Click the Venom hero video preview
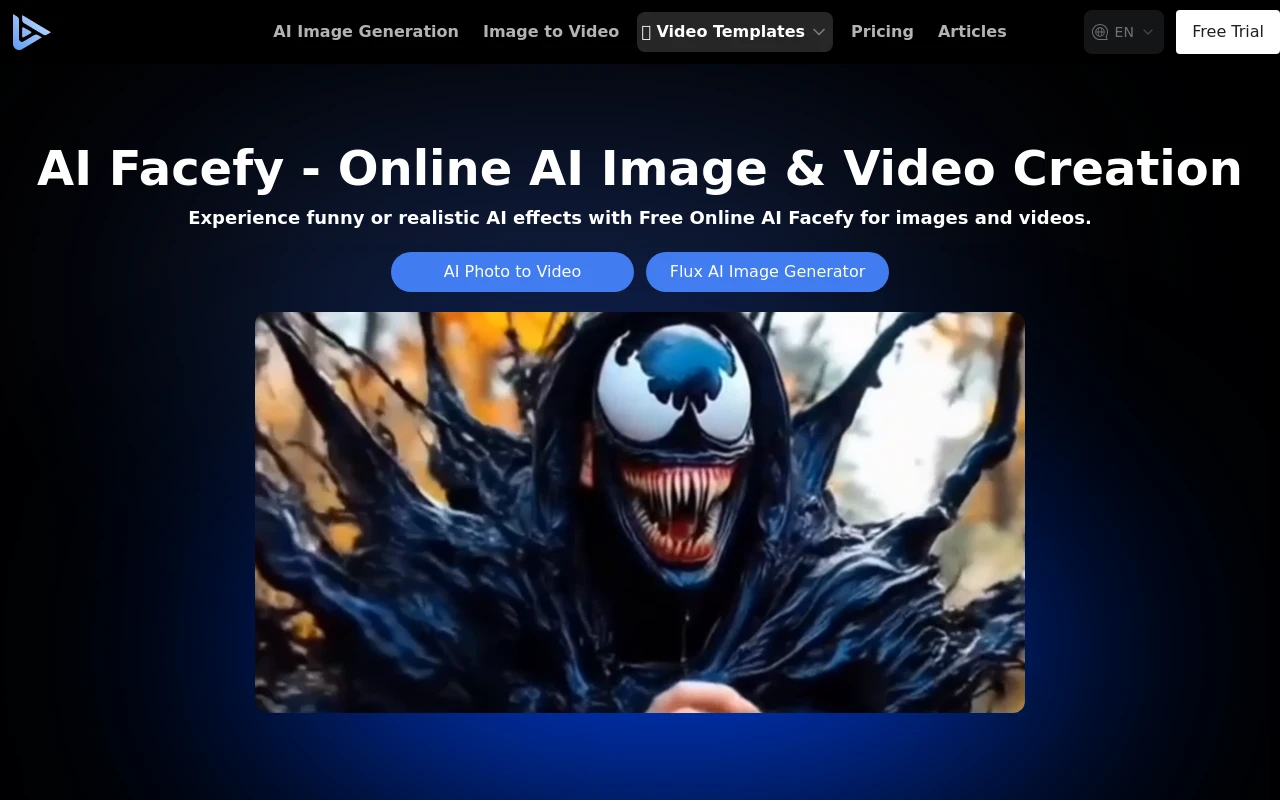 coord(640,511)
